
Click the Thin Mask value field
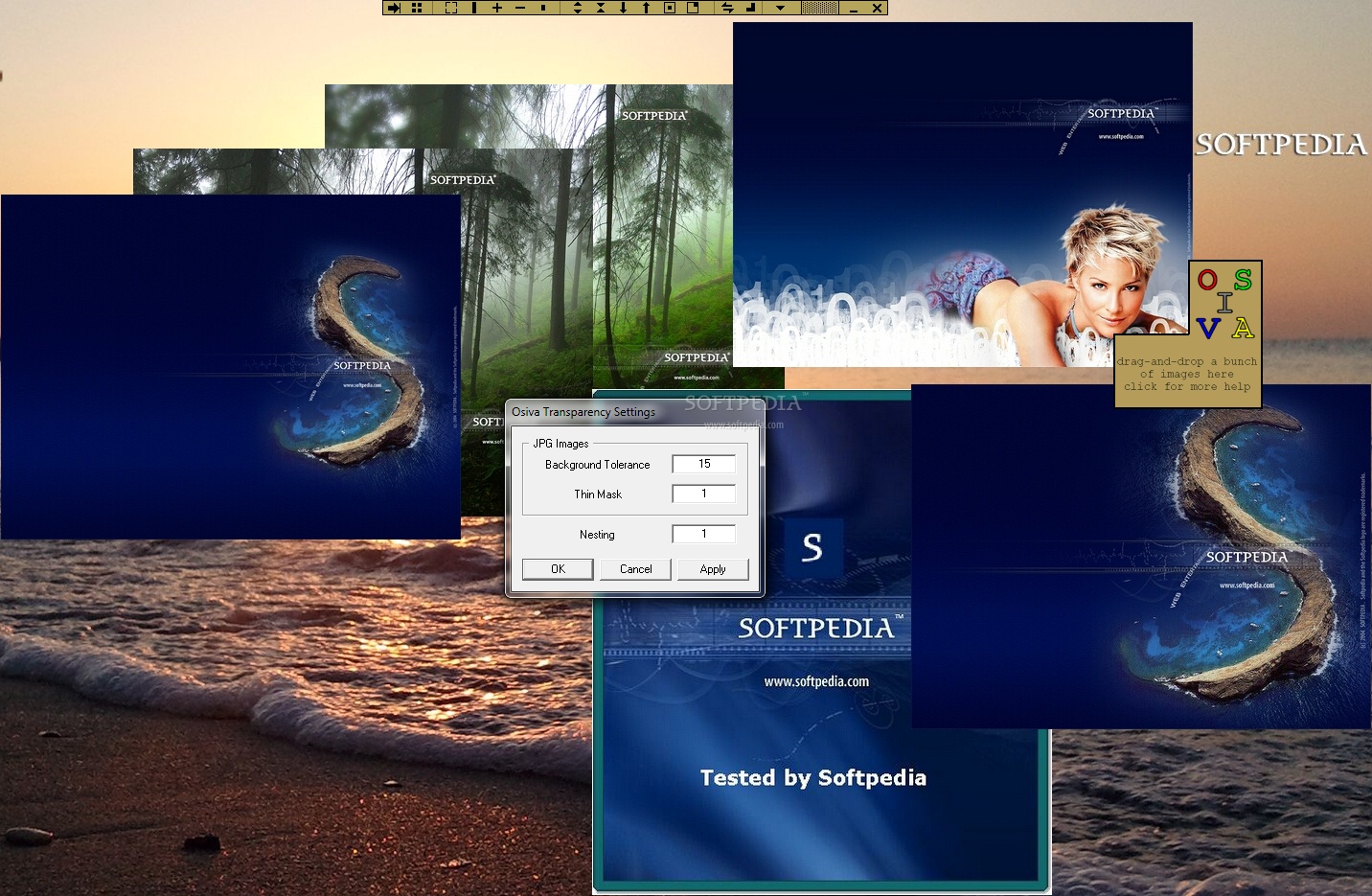coord(704,494)
